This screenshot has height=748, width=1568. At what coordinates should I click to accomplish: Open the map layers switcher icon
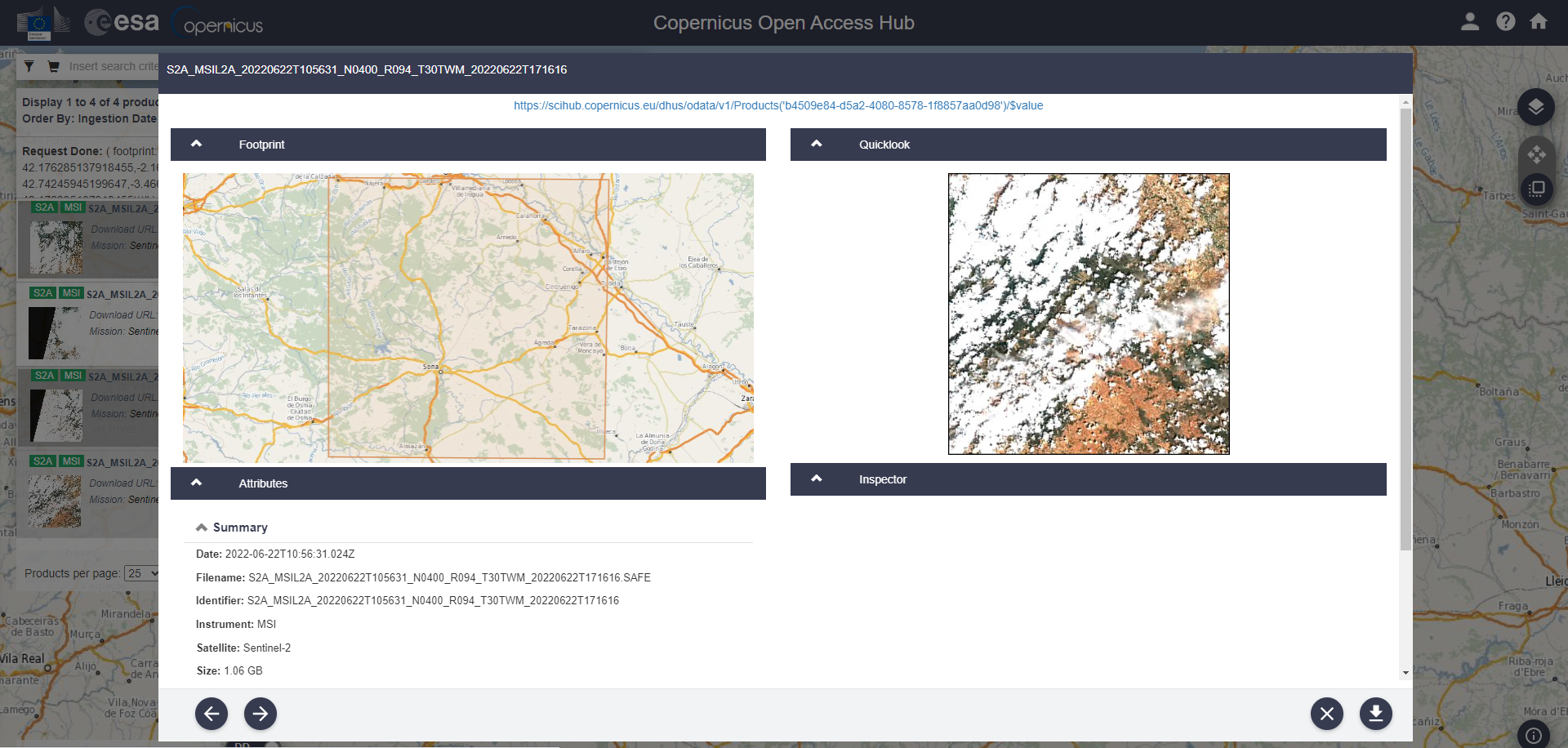tap(1535, 107)
